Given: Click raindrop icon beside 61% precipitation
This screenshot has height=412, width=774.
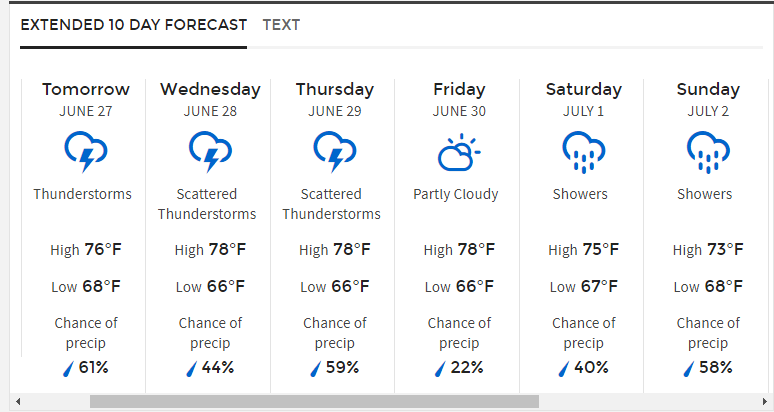Looking at the screenshot, I should point(68,369).
